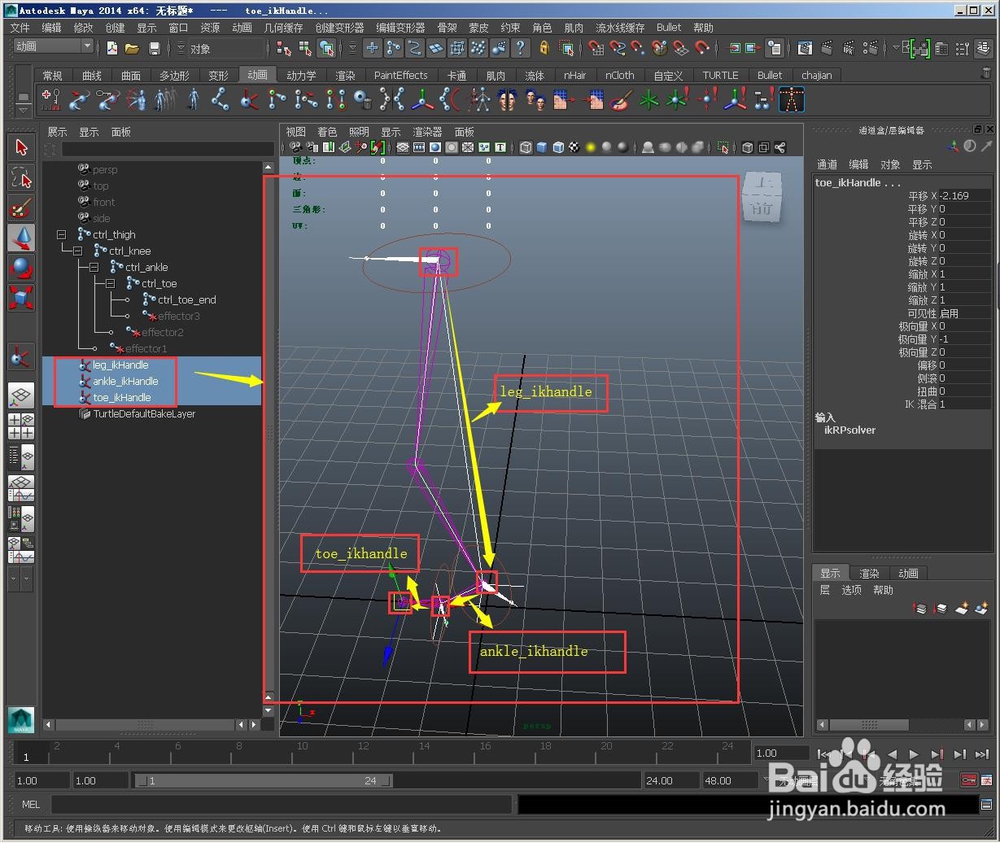
Task: Toggle viewport wireframe shading
Action: (525, 148)
